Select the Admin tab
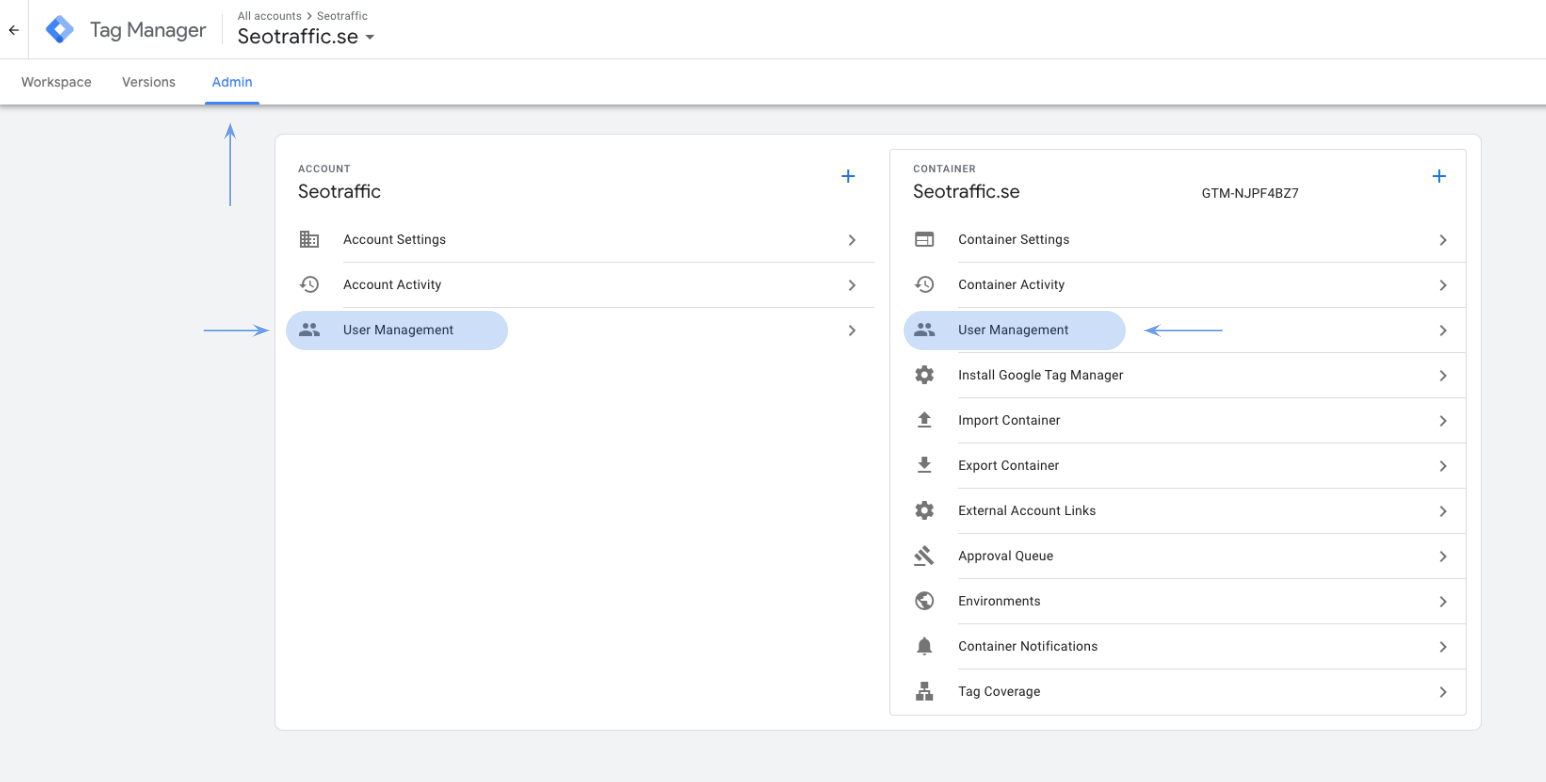Screen dimensions: 1546x782 click(x=232, y=82)
